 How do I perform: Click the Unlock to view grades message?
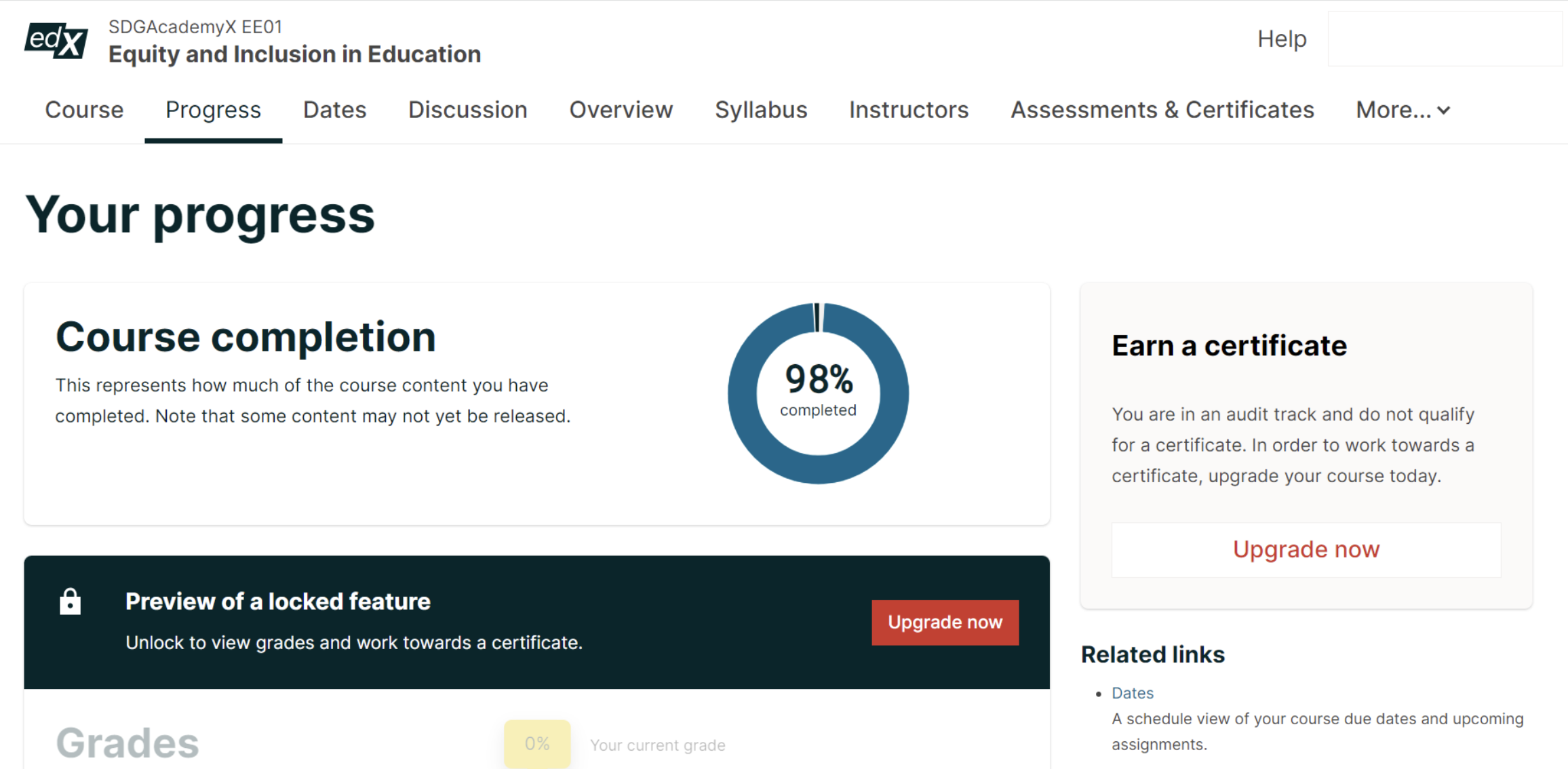coord(354,643)
